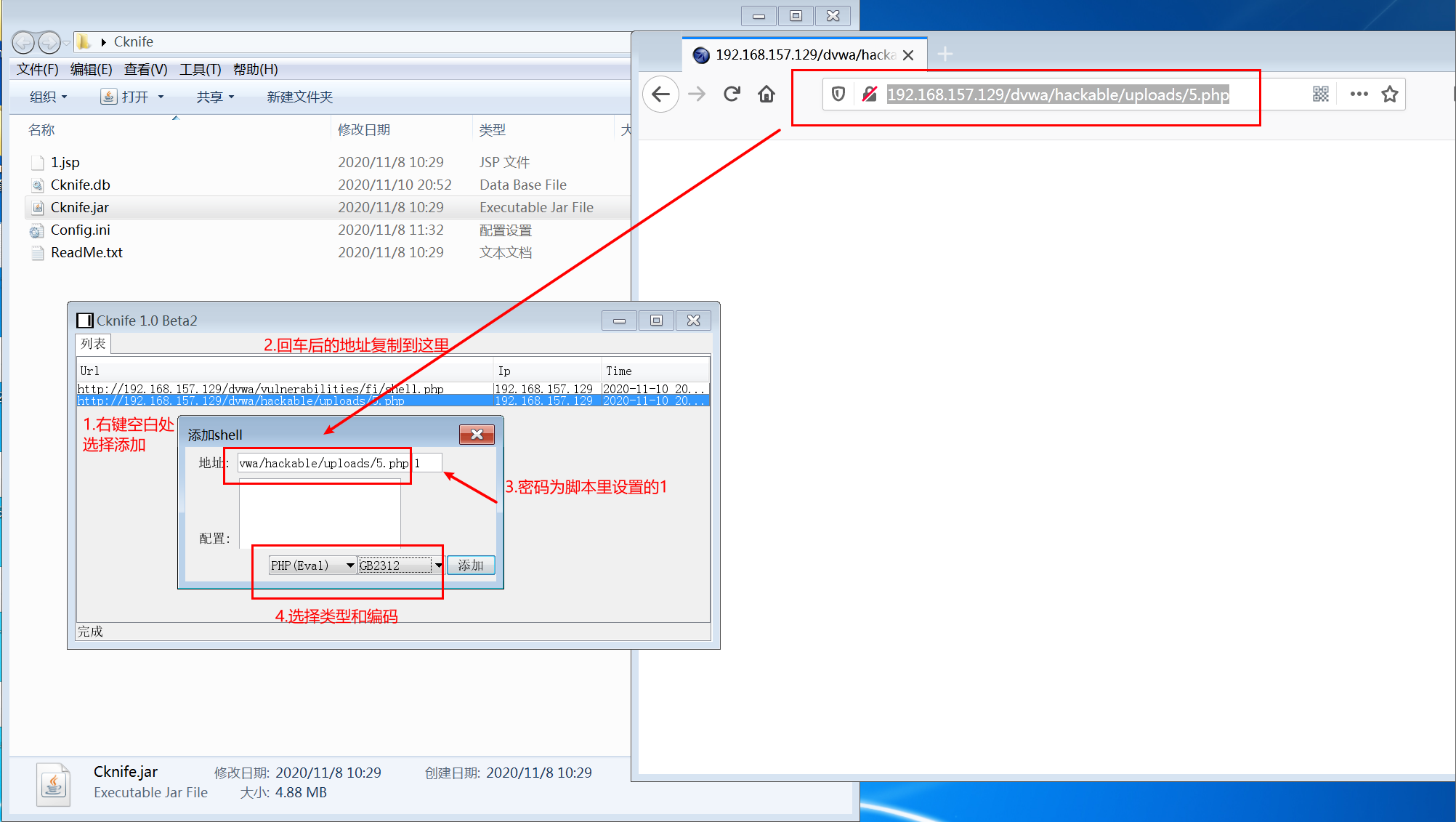Viewport: 1456px width, 822px height.
Task: Click the browser back arrow button
Action: (x=660, y=94)
